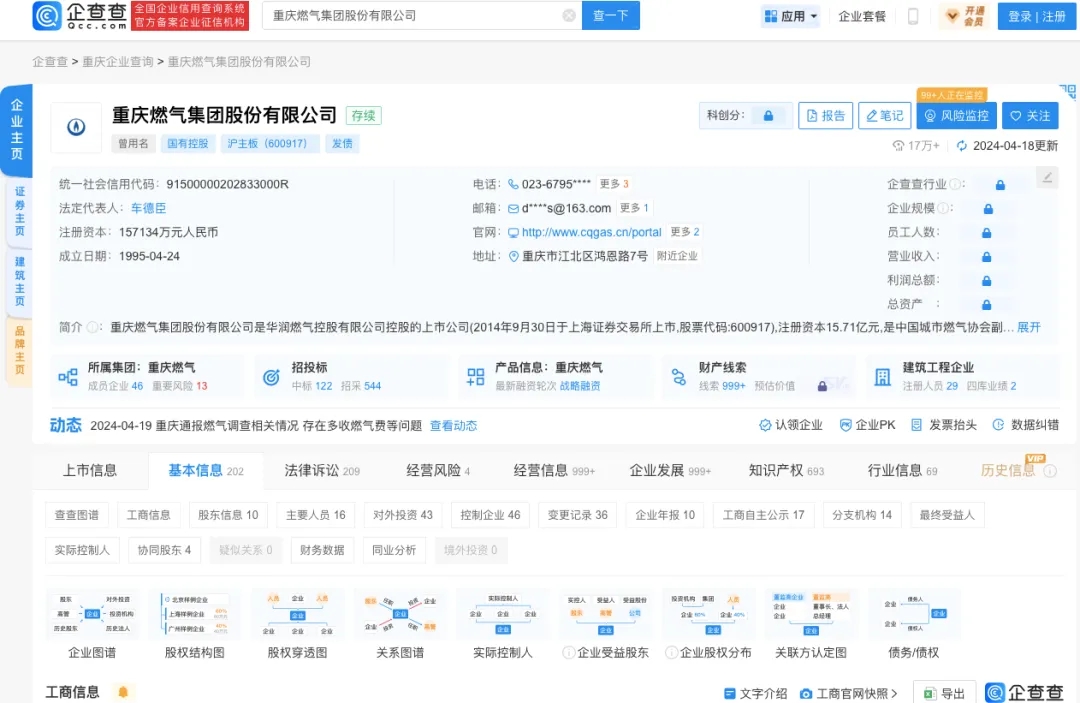Click the lock icon beside 营业收入
Screen dimensions: 1080x703
tap(986, 257)
